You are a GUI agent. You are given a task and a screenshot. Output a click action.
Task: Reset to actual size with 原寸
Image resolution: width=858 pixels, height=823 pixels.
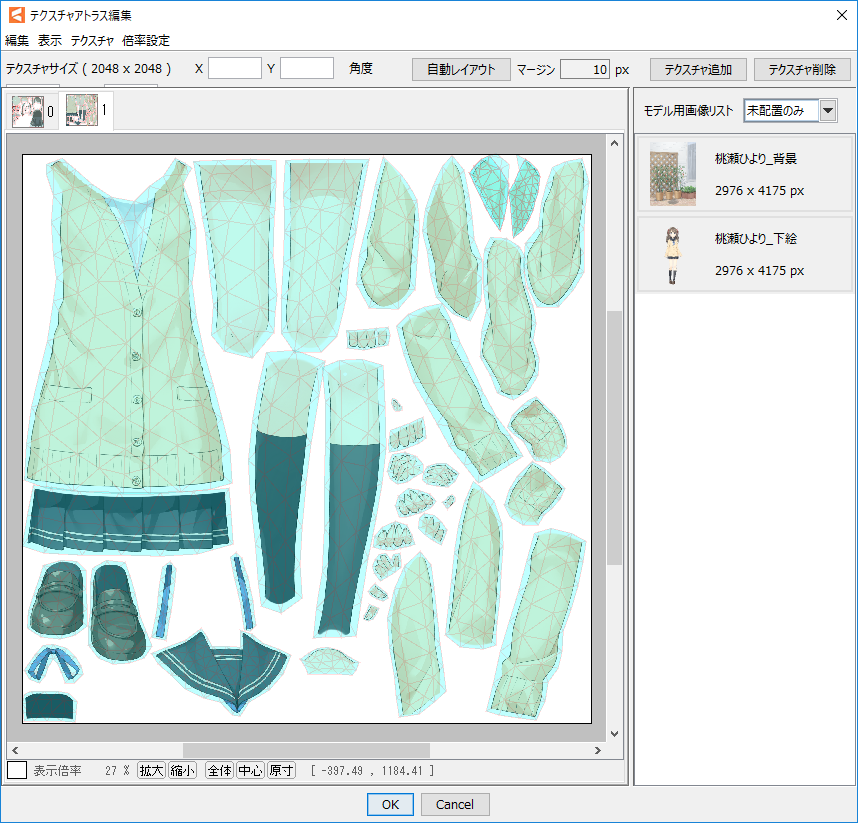pyautogui.click(x=281, y=771)
